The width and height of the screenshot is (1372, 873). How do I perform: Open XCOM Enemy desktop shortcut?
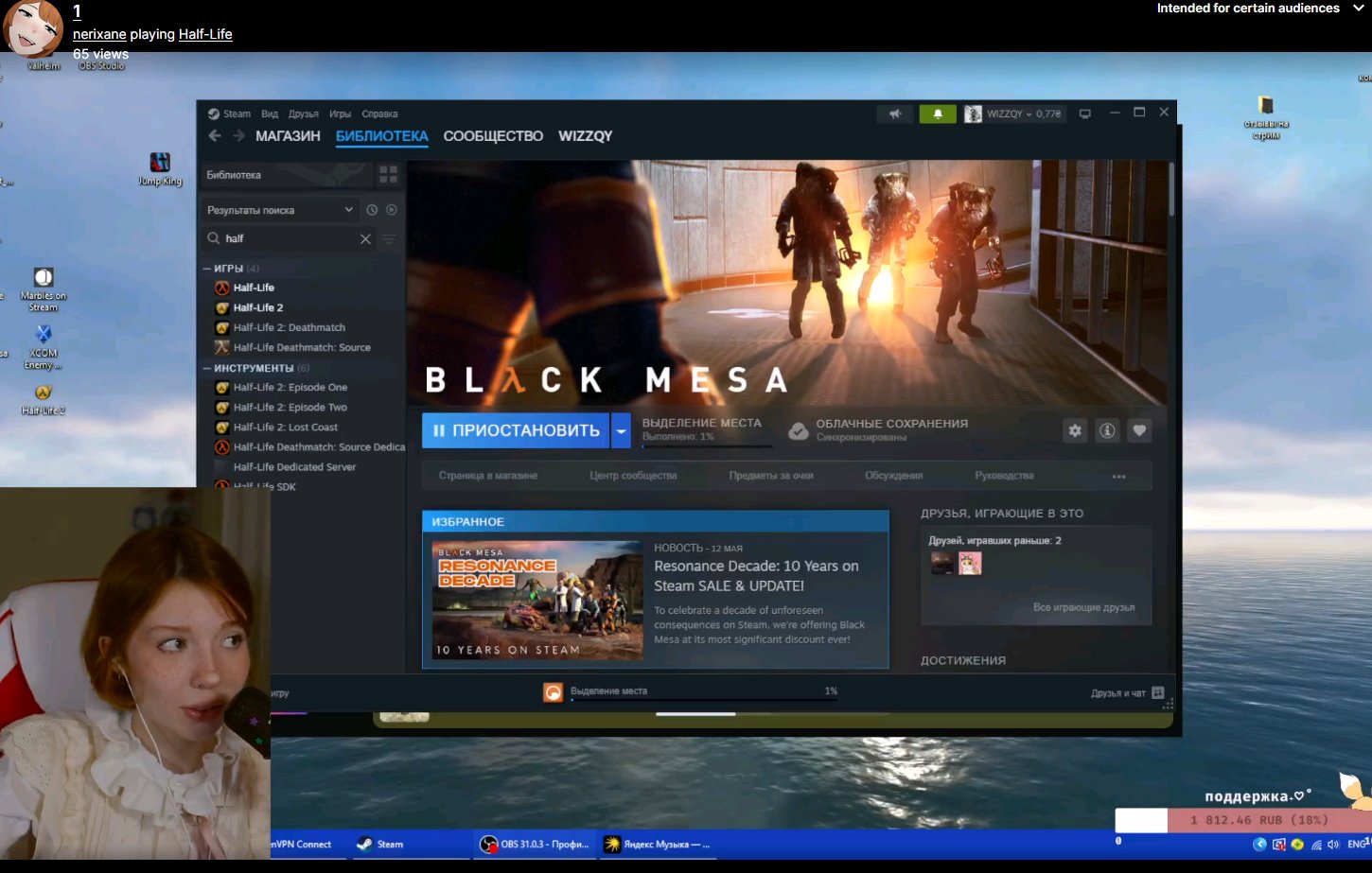click(x=44, y=347)
